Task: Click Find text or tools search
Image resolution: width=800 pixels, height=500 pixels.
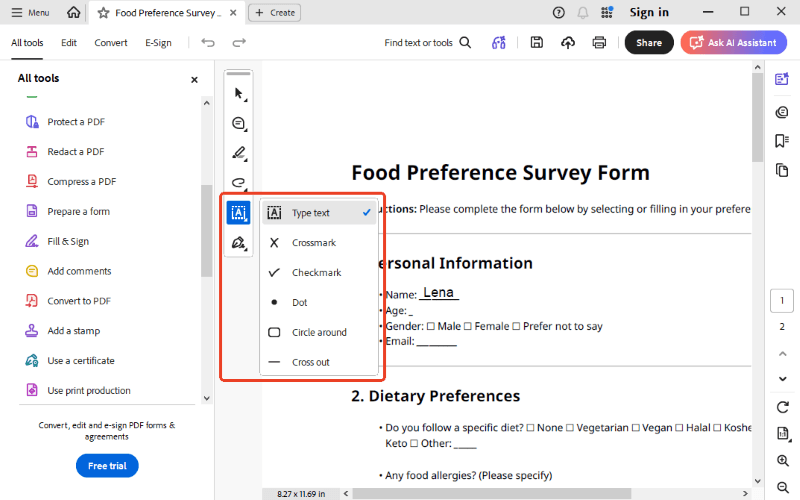Action: coord(428,43)
